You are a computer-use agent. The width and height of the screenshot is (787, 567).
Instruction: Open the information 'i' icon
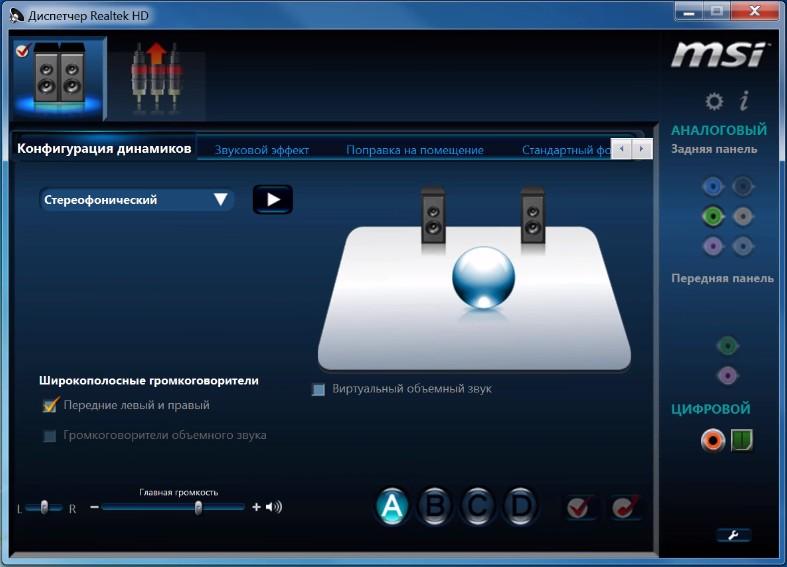click(744, 101)
